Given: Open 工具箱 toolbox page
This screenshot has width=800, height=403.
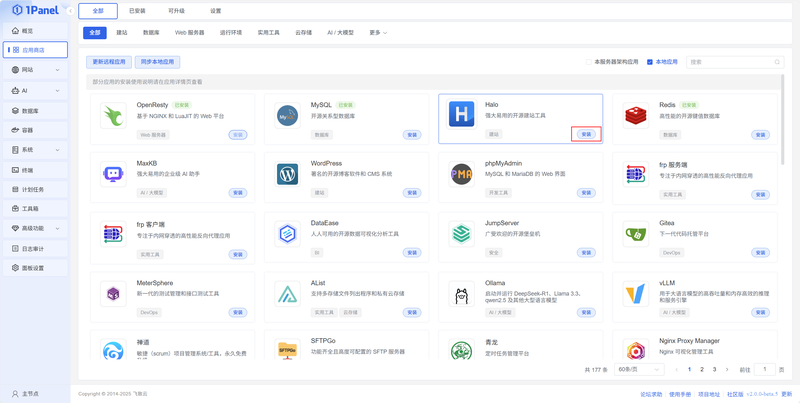Looking at the screenshot, I should (35, 209).
